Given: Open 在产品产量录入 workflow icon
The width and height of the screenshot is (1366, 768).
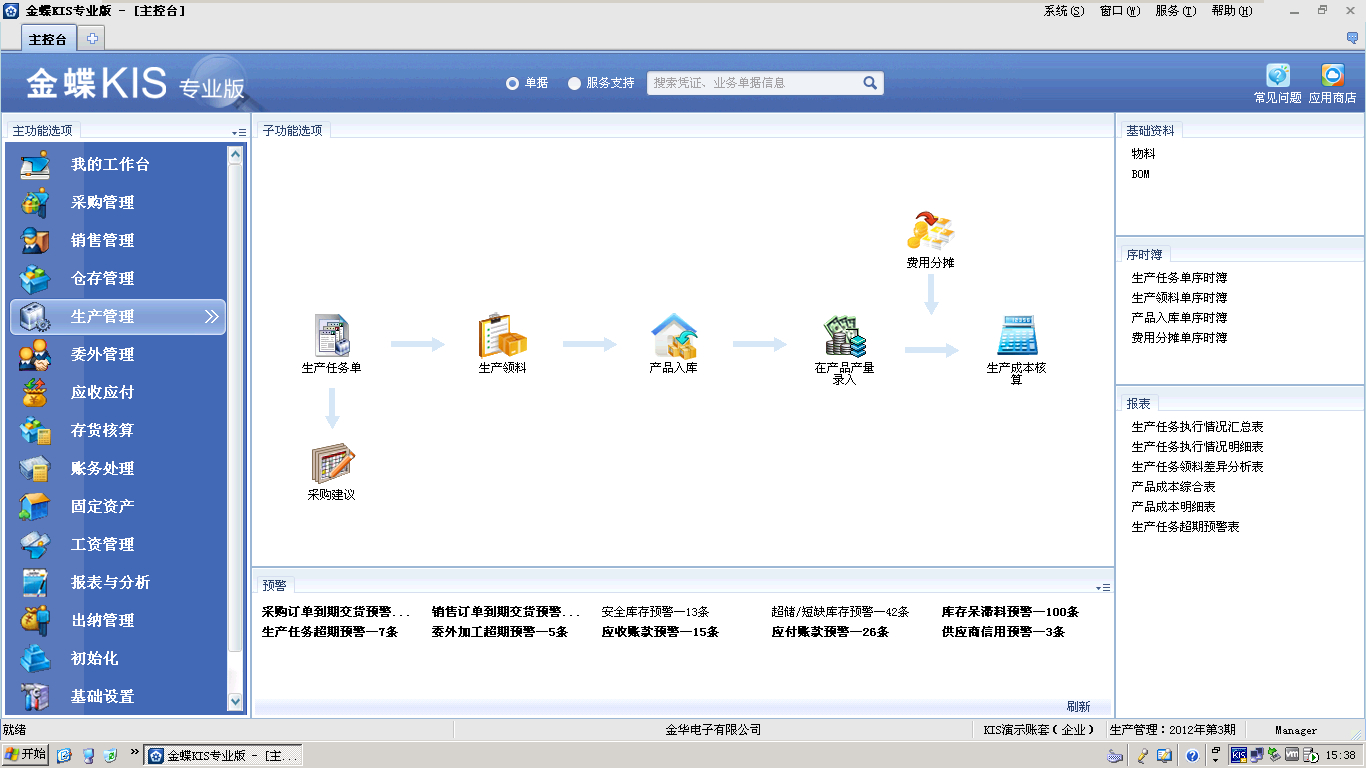Looking at the screenshot, I should pyautogui.click(x=845, y=336).
